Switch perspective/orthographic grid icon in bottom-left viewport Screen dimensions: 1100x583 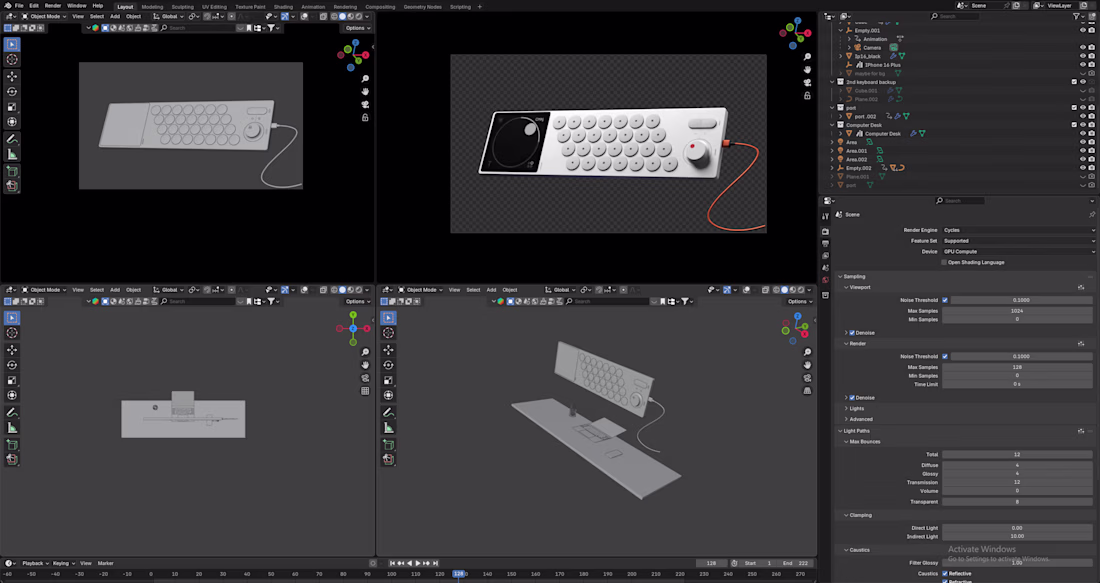[365, 391]
